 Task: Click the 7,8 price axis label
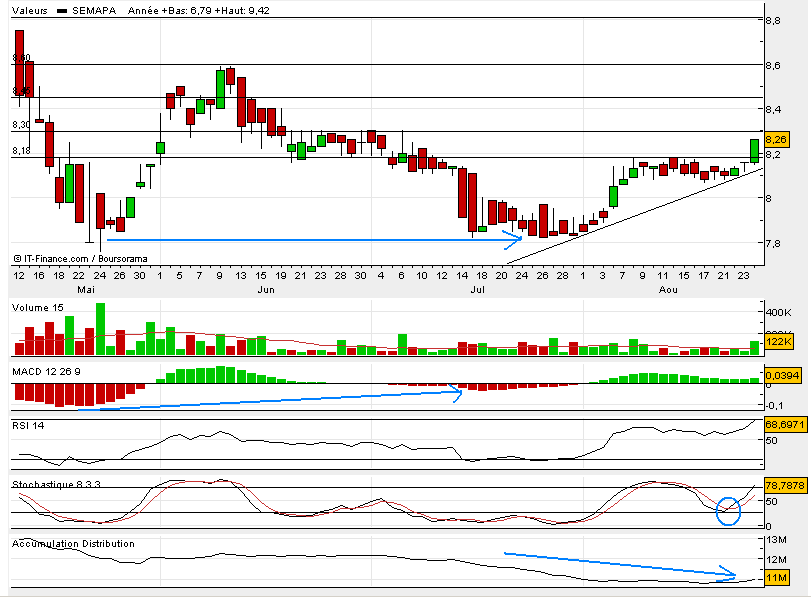coord(773,244)
